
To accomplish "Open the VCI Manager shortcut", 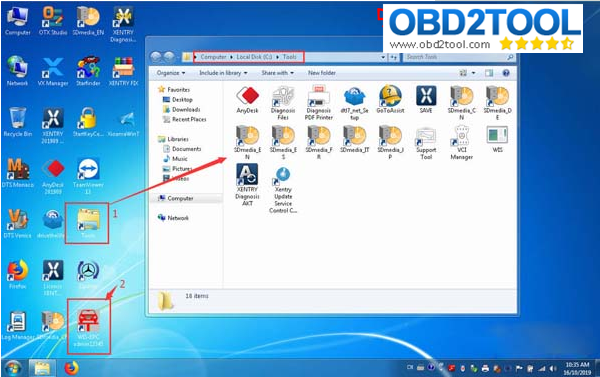I will [461, 142].
